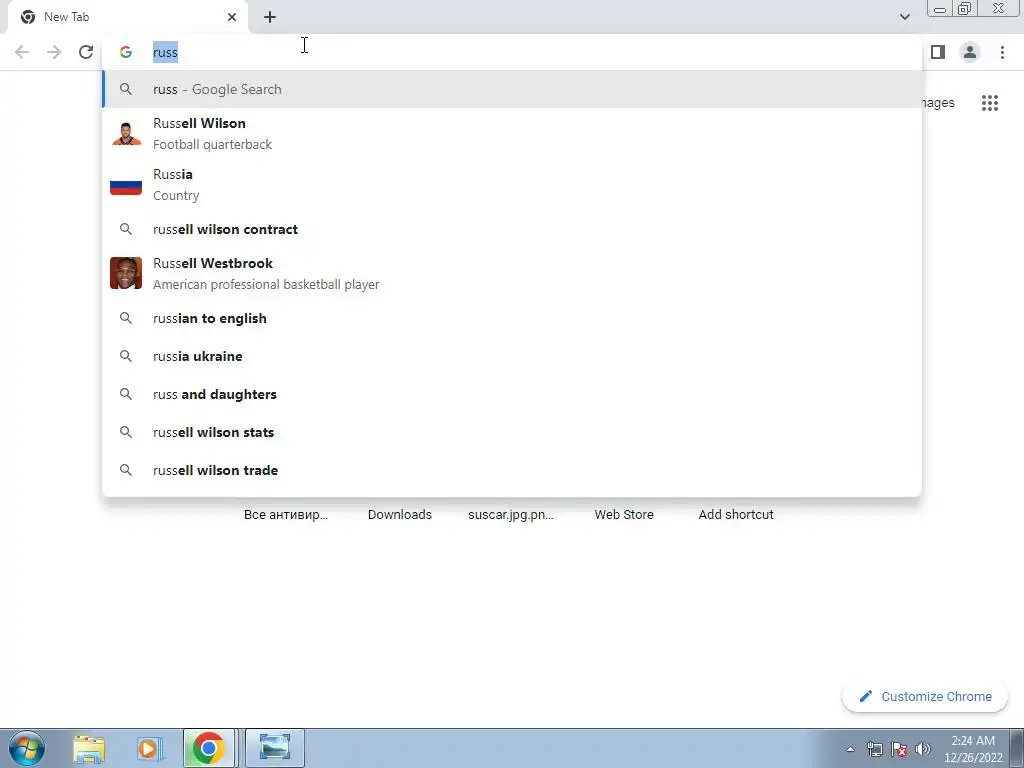Viewport: 1024px width, 768px height.
Task: Choose the Russia Country suggestion
Action: click(512, 185)
